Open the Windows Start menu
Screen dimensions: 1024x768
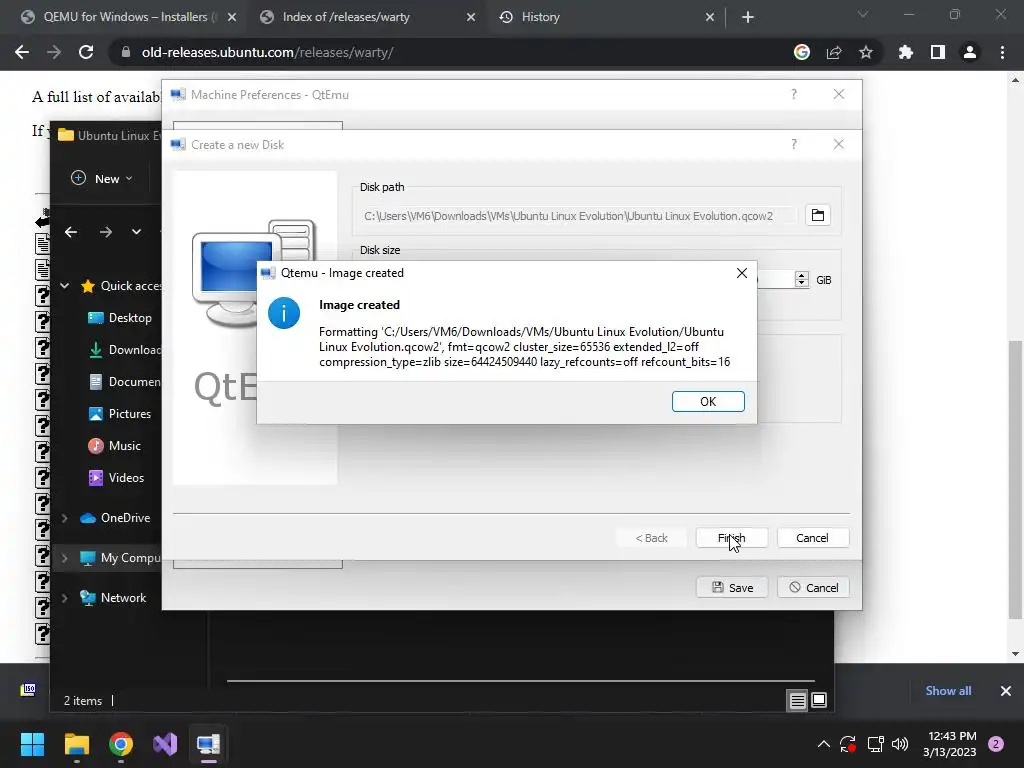coord(32,744)
